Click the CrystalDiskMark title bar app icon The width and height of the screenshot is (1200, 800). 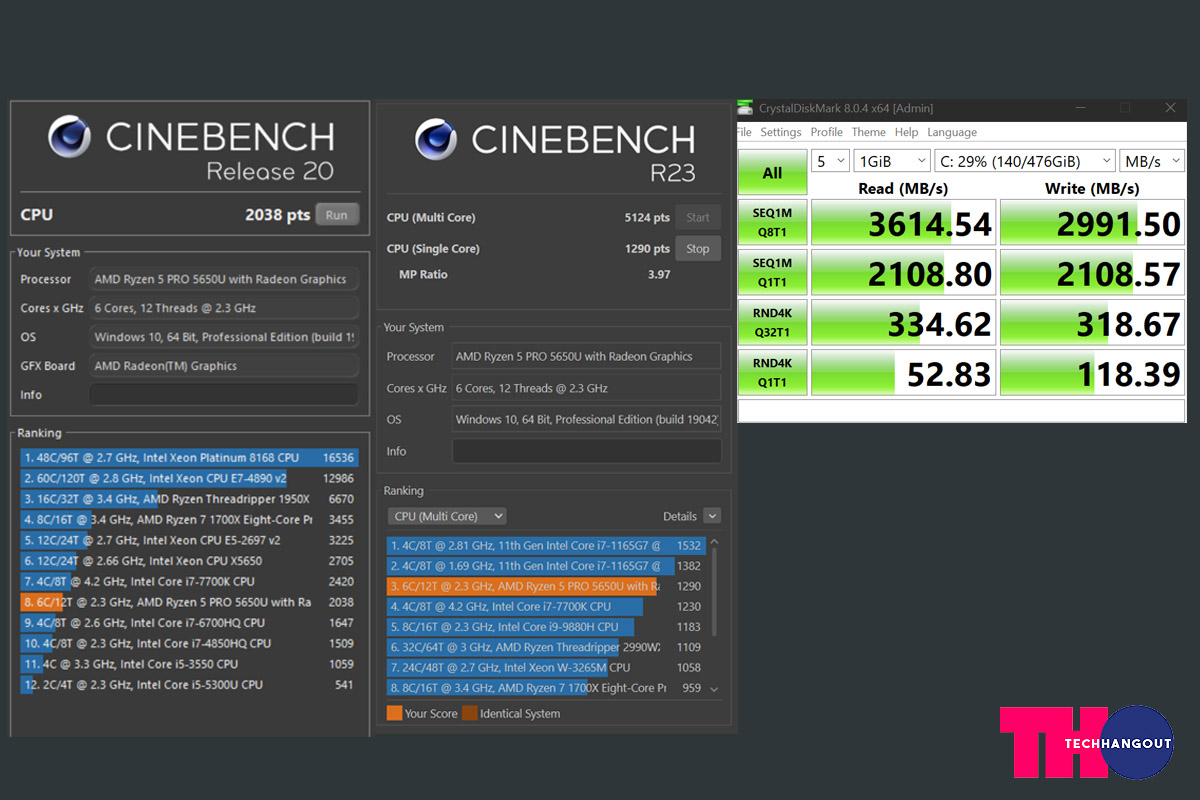click(745, 108)
